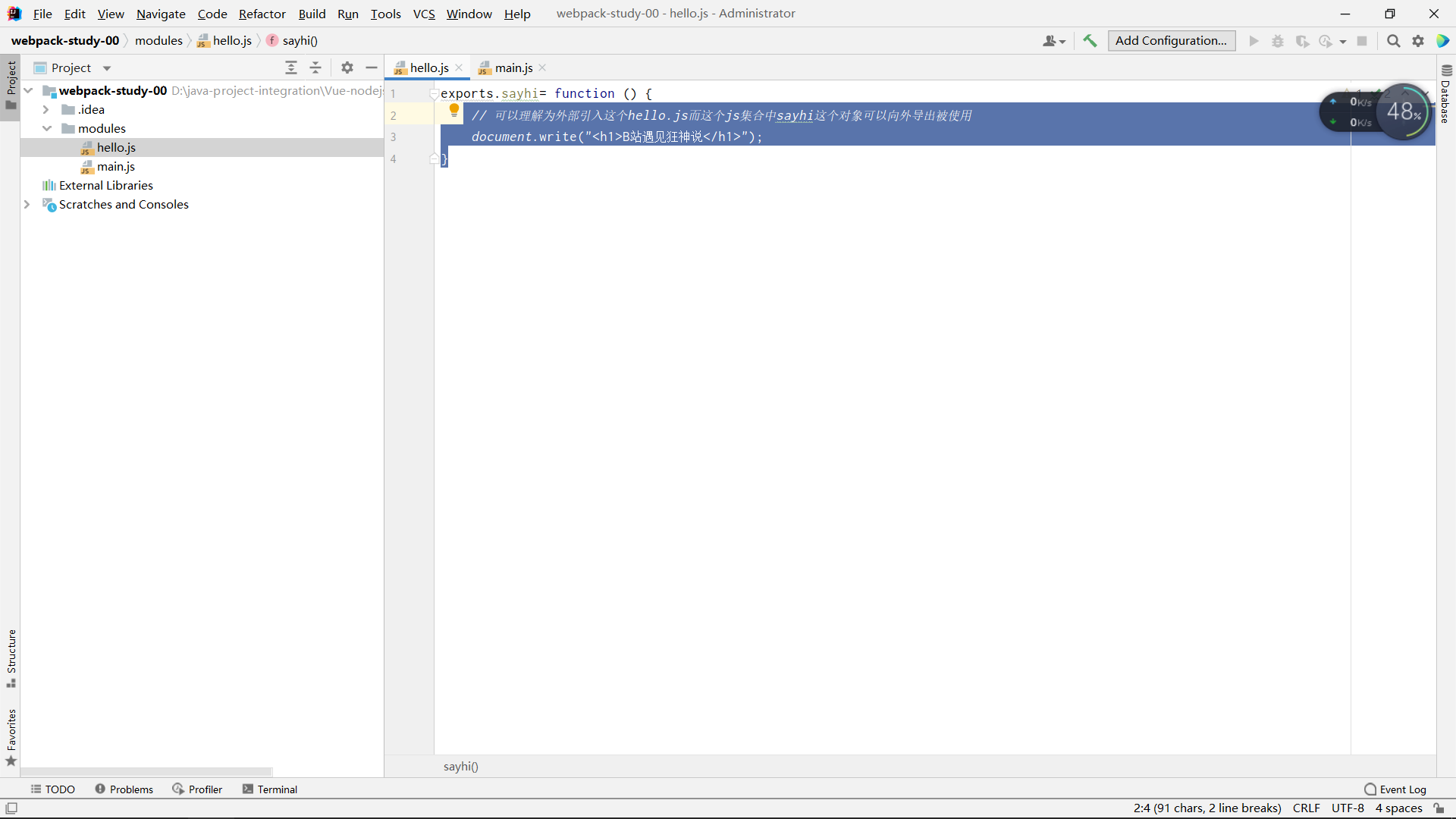1456x819 pixels.
Task: Expand the .idea folder
Action: pos(45,110)
